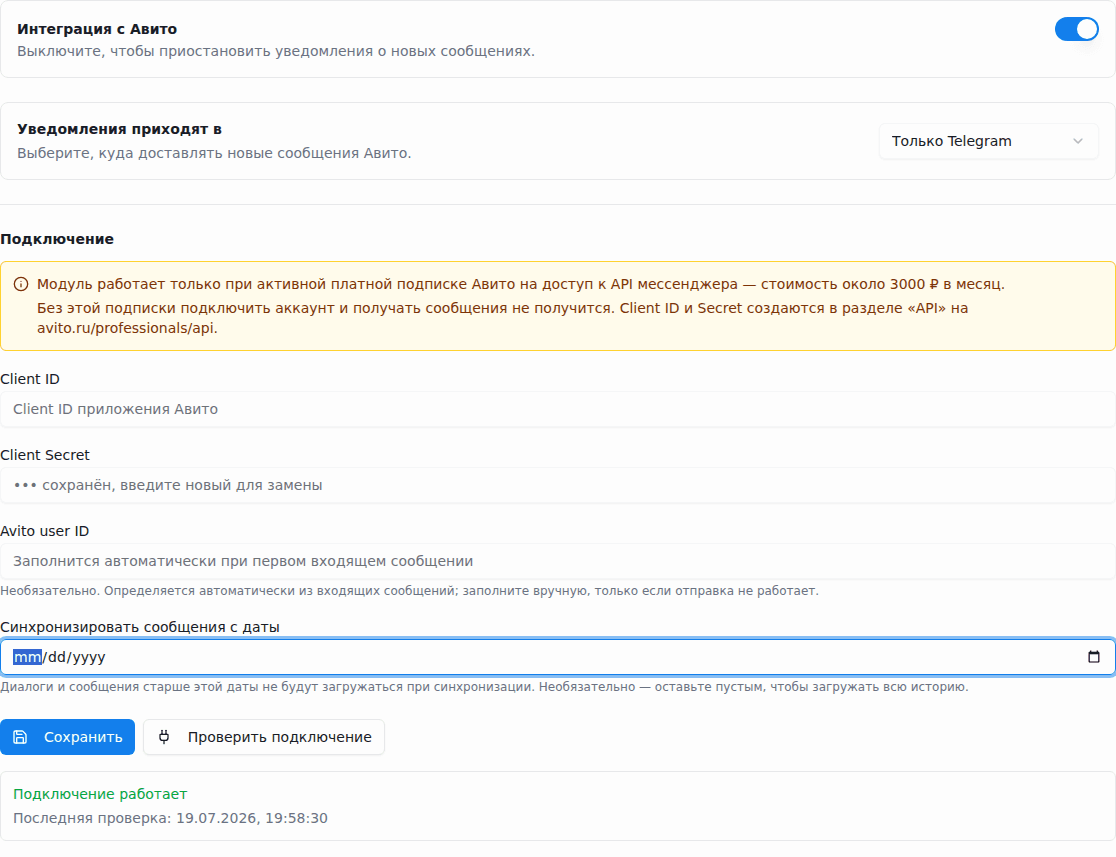The width and height of the screenshot is (1116, 857).
Task: Click the chevron in the Telegram dropdown
Action: coord(1078,141)
